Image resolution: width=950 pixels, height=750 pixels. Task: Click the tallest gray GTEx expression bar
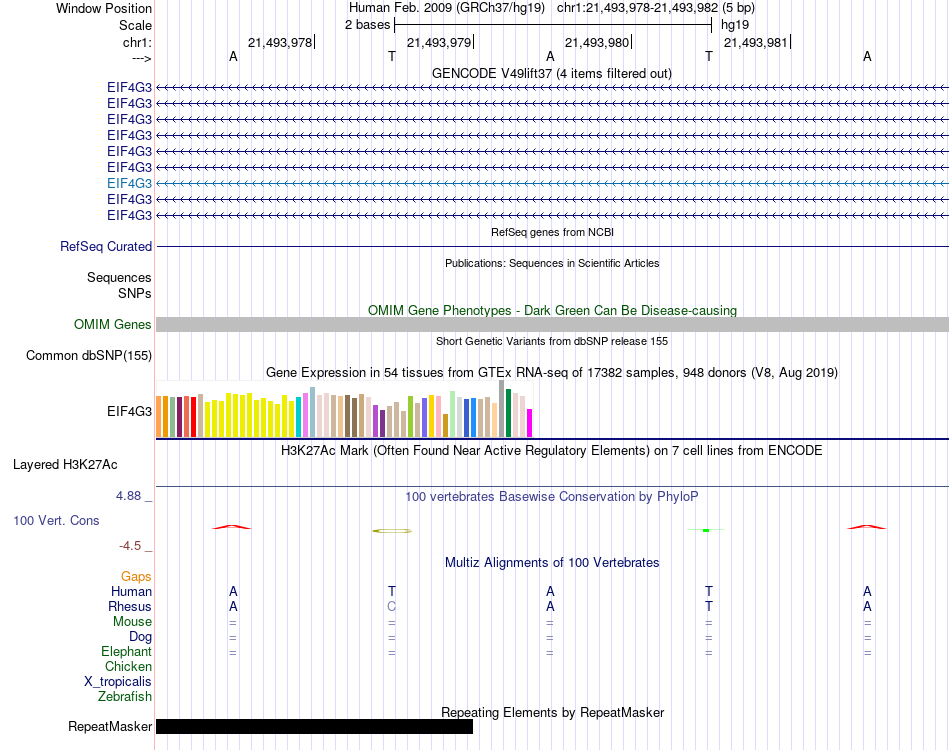[502, 408]
